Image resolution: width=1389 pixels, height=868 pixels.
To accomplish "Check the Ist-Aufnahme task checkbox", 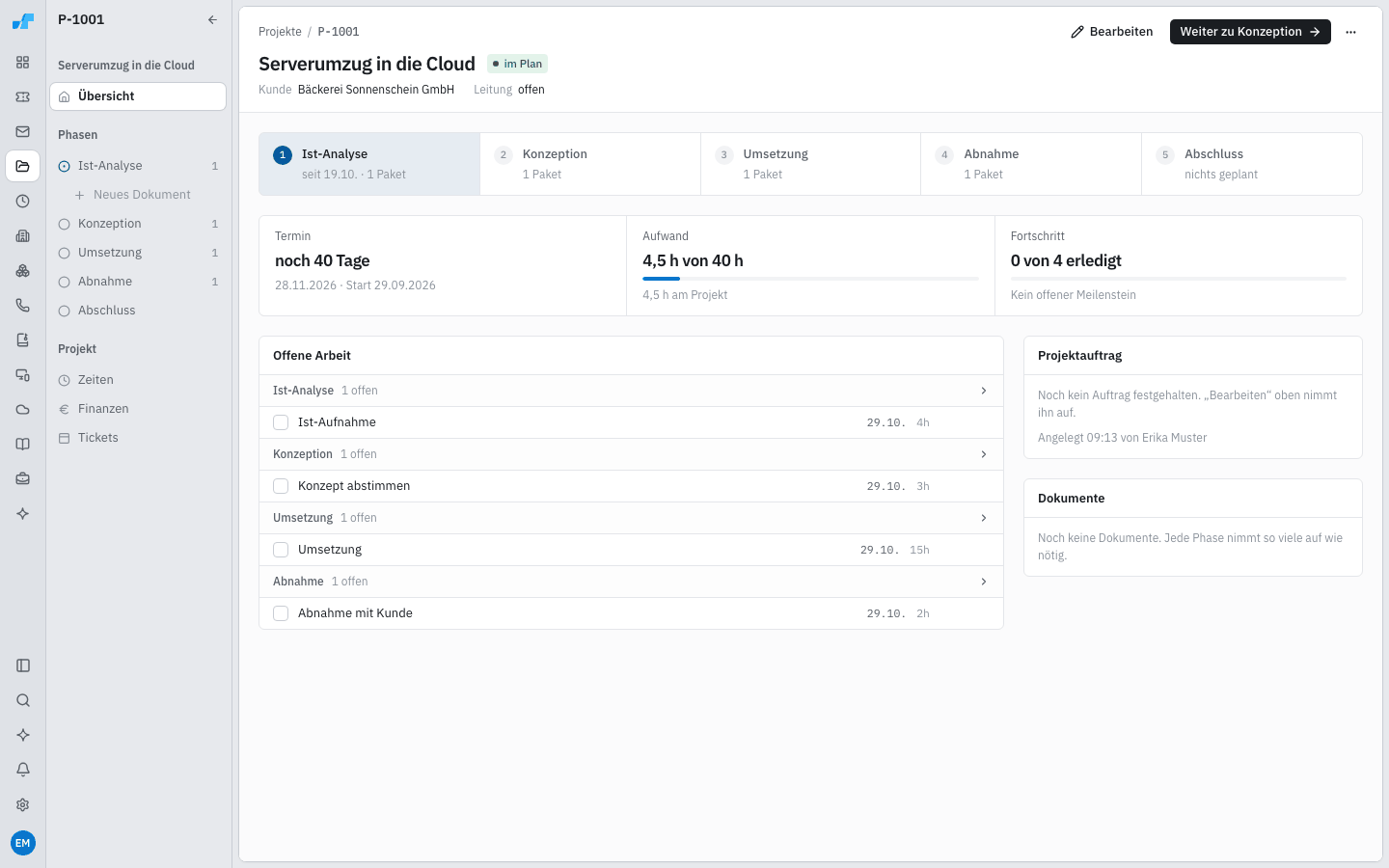I will pos(281,422).
